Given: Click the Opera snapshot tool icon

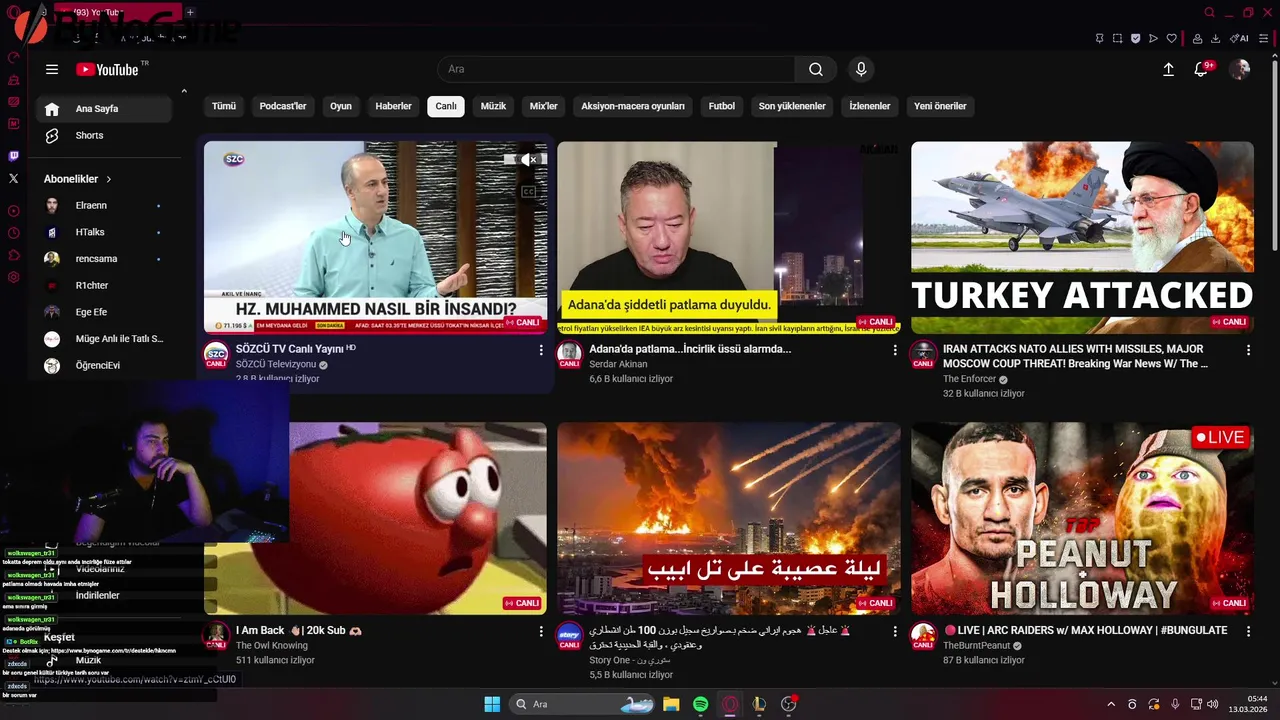Looking at the screenshot, I should pos(1117,38).
